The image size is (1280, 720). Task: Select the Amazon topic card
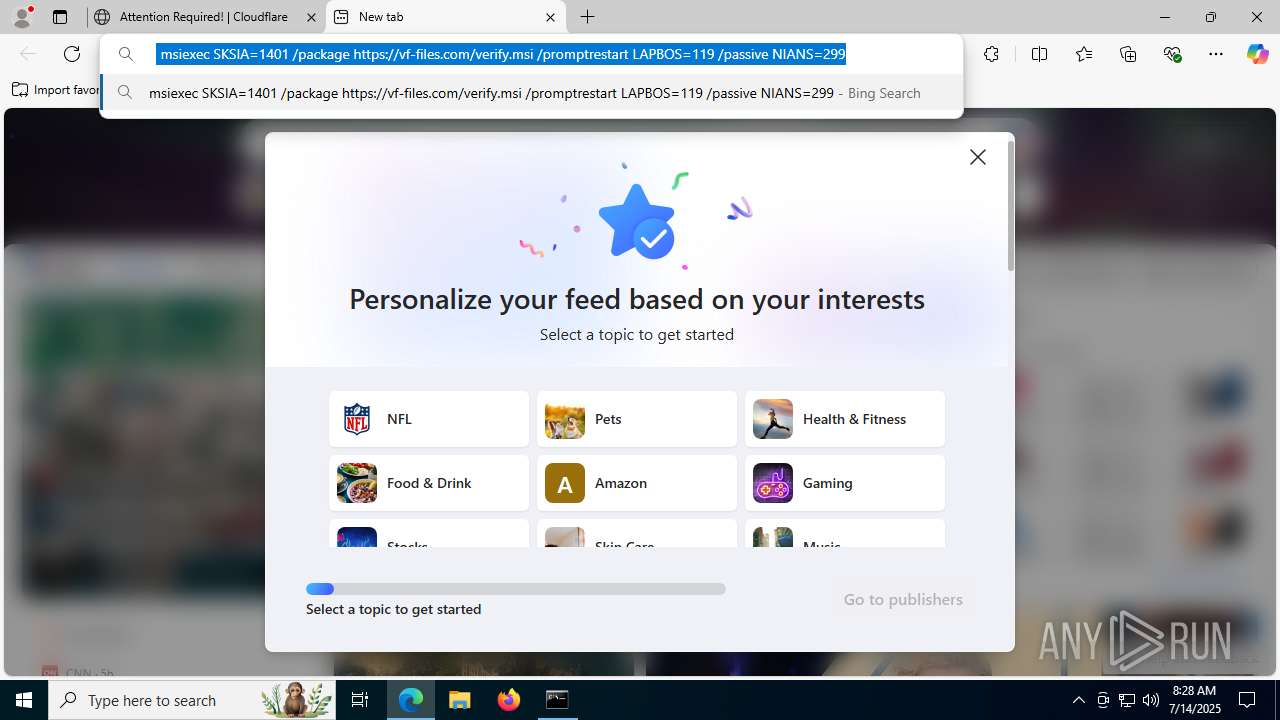(x=637, y=483)
